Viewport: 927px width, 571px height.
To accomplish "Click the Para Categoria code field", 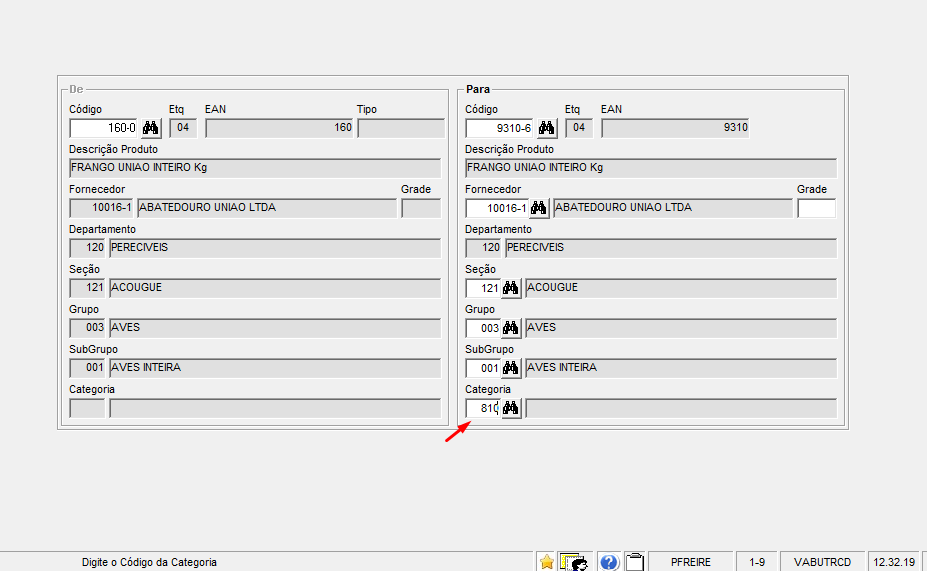I will coord(483,408).
